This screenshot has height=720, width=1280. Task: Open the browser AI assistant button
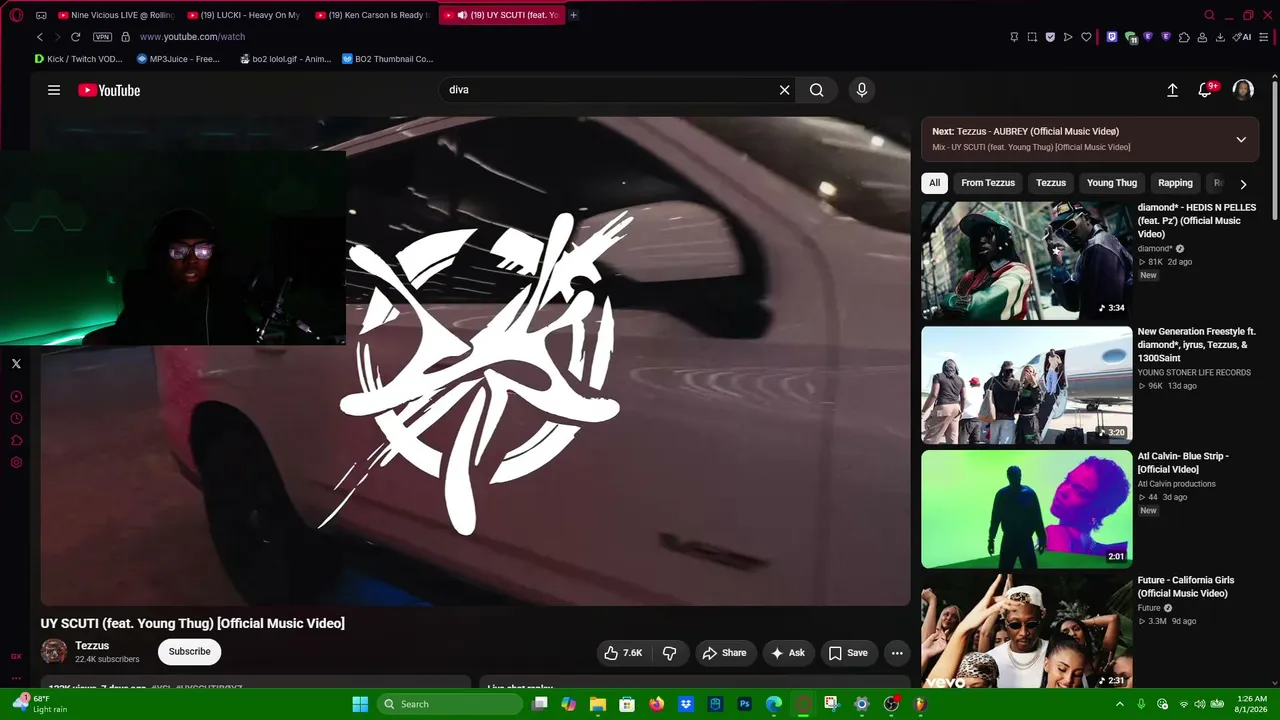tap(1242, 37)
